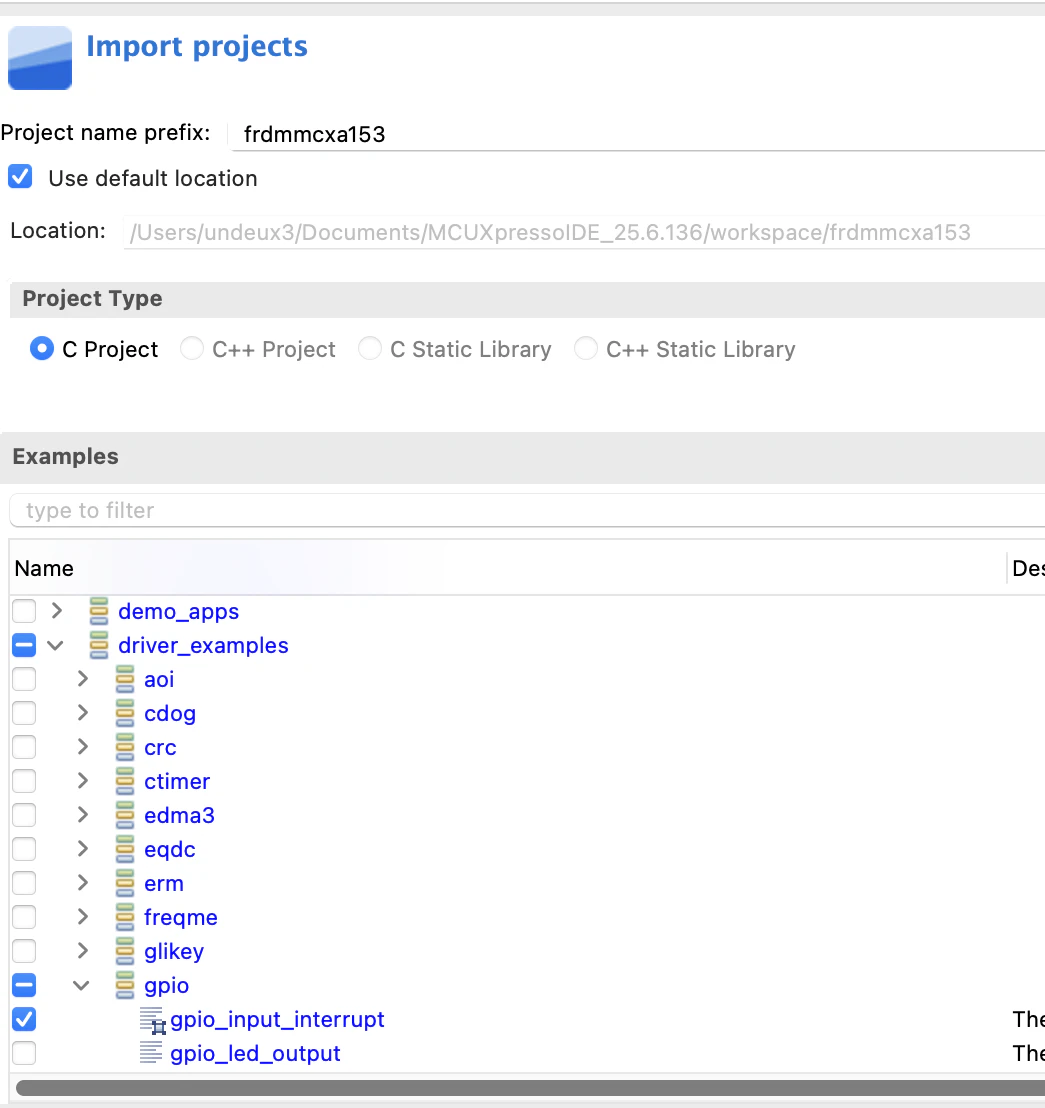Select the ctimer tree label
Viewport: 1045px width, 1108px height.
pyautogui.click(x=177, y=782)
